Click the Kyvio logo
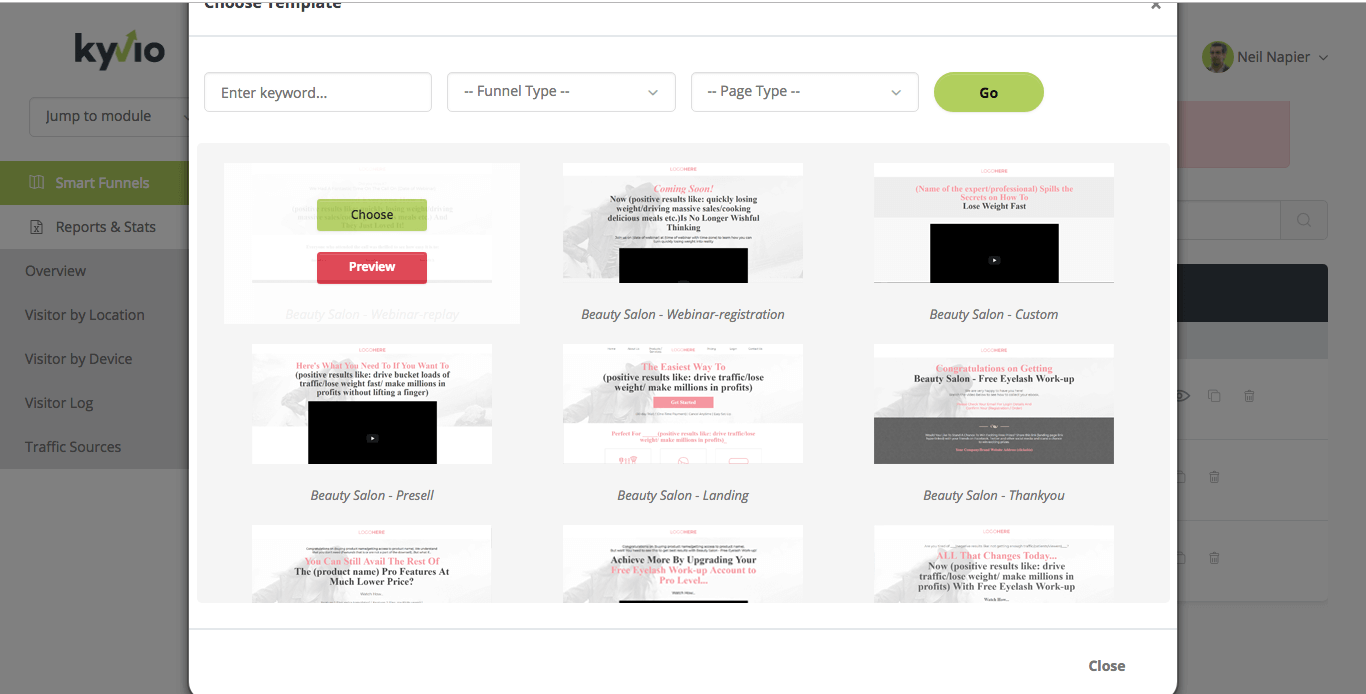The image size is (1366, 694). 120,50
